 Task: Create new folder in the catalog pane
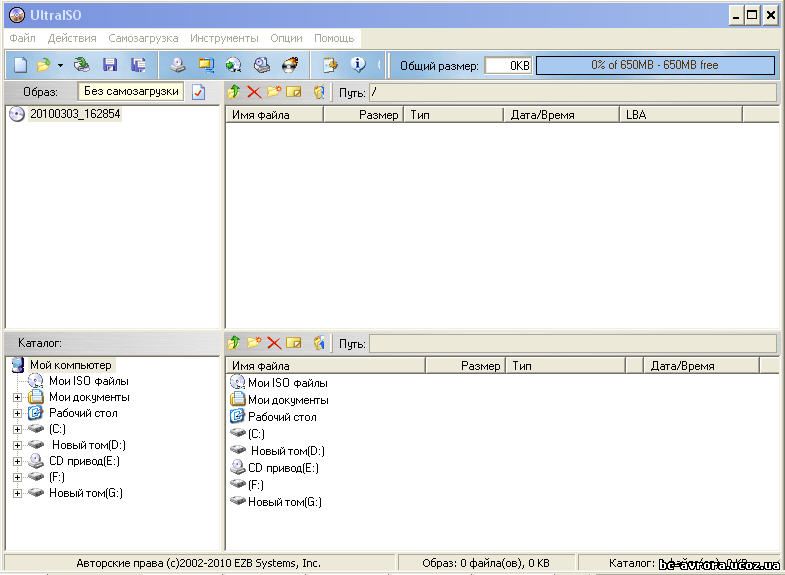coord(254,343)
